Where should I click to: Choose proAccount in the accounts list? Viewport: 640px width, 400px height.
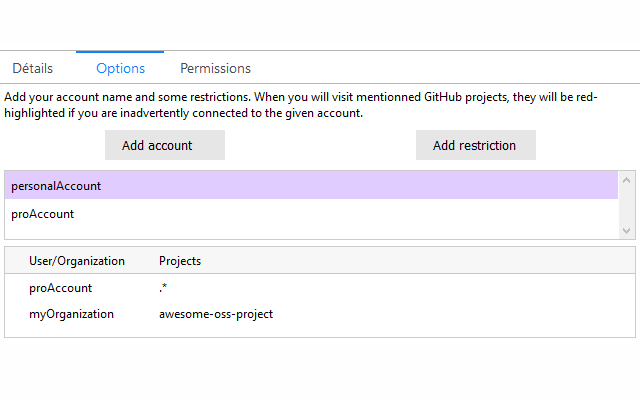(43, 213)
